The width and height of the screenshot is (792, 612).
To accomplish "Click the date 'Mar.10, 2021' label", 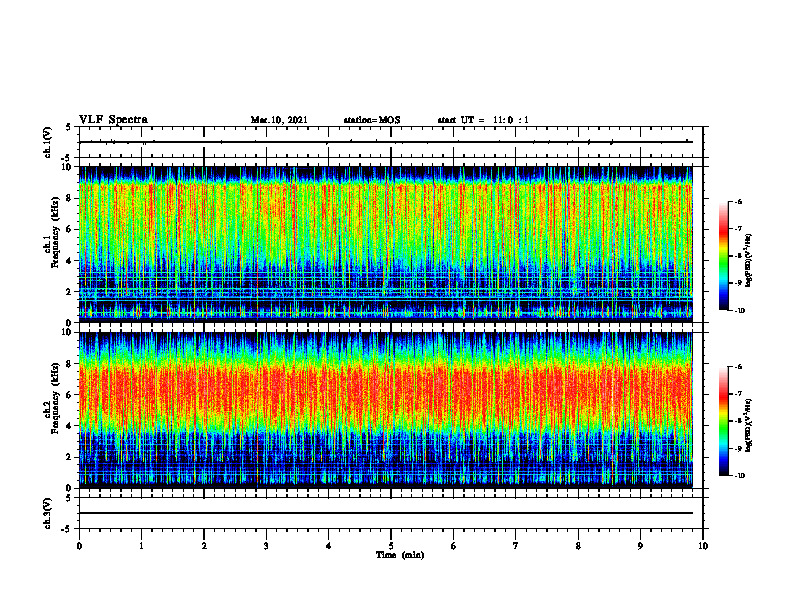I will (x=279, y=120).
